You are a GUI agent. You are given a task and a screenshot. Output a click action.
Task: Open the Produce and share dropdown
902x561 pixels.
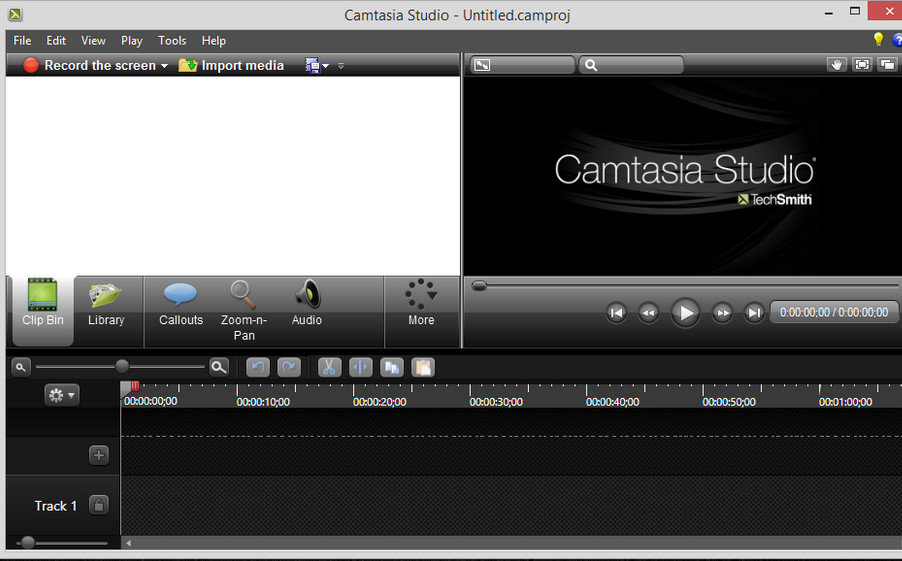(x=317, y=66)
